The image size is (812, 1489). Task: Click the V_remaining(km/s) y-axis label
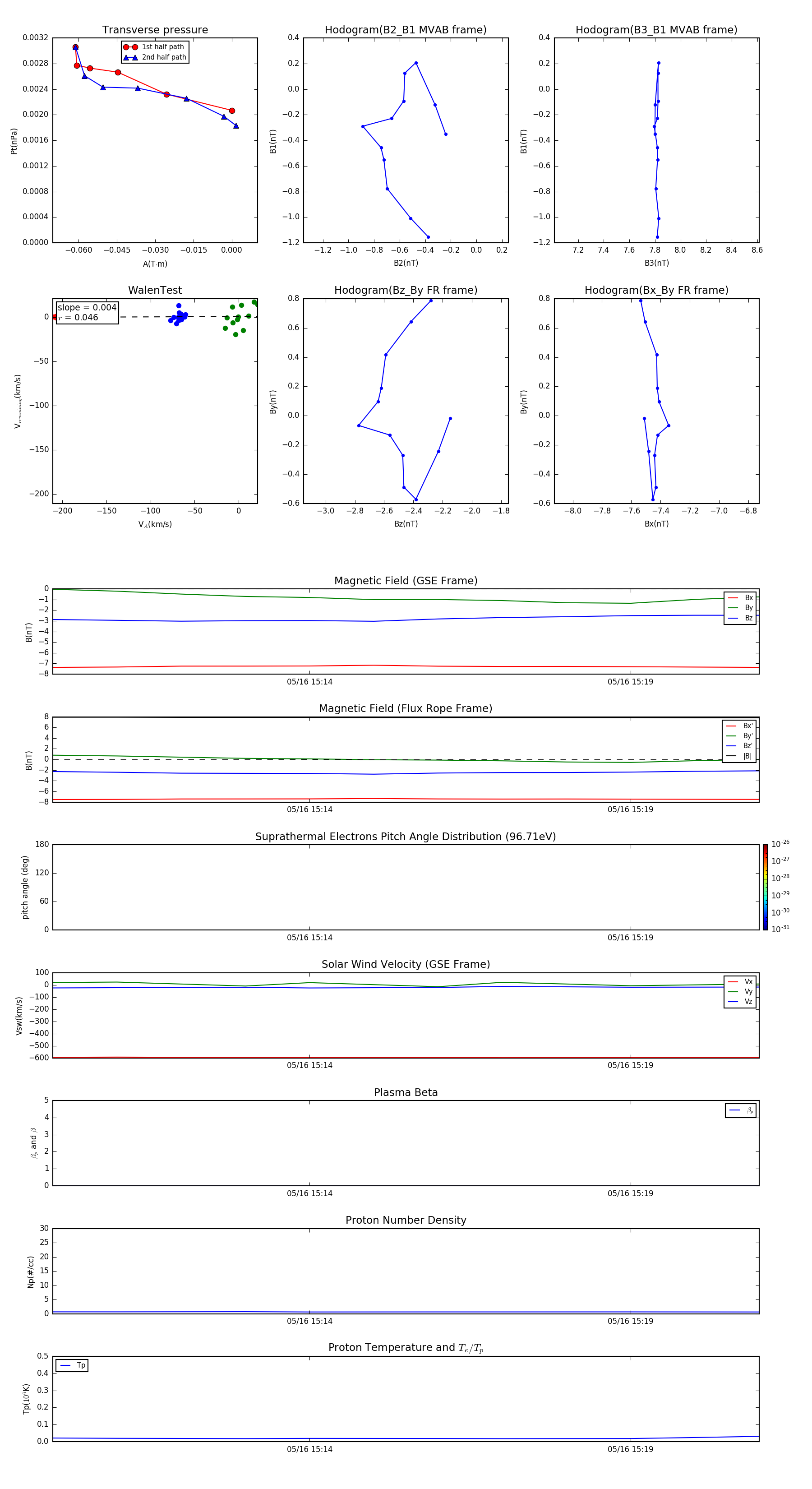coord(18,401)
